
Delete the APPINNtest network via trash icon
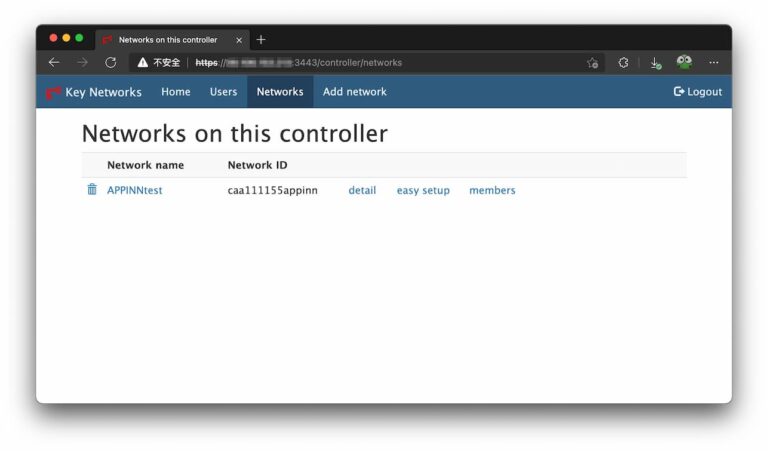(92, 190)
